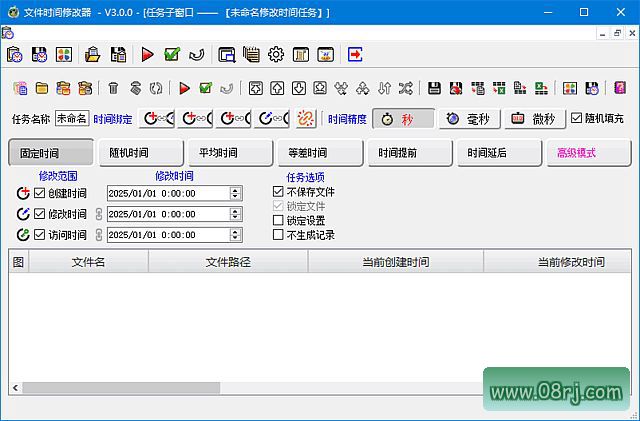640x421 pixels.
Task: Toggle the 访问时间 checkbox
Action: (x=39, y=234)
